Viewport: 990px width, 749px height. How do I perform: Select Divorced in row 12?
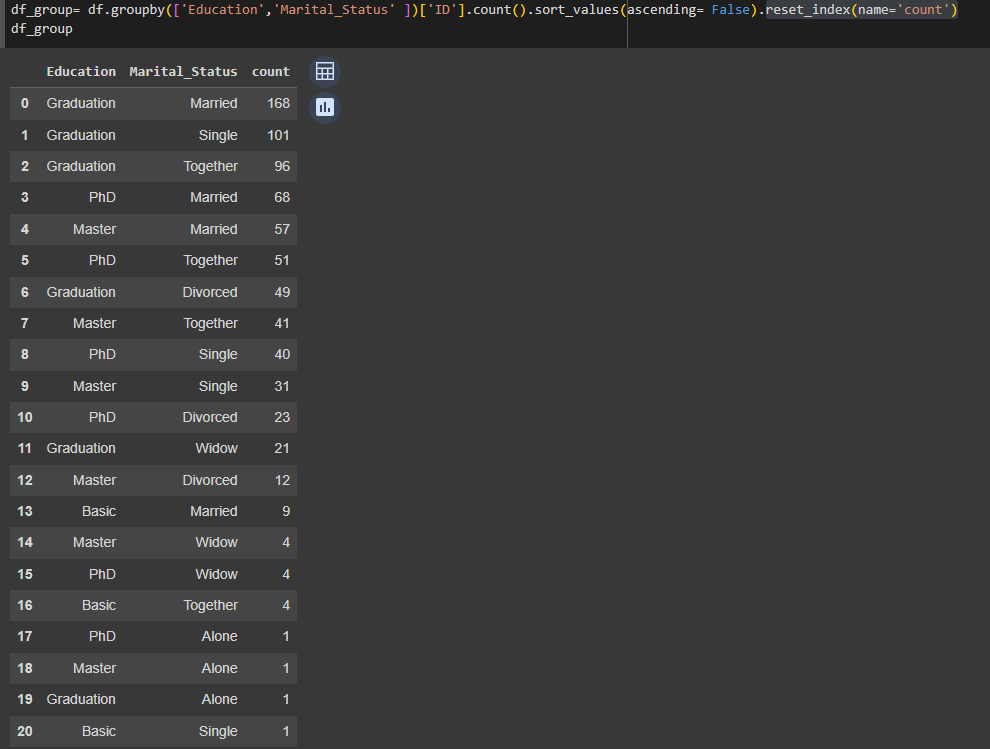[210, 480]
